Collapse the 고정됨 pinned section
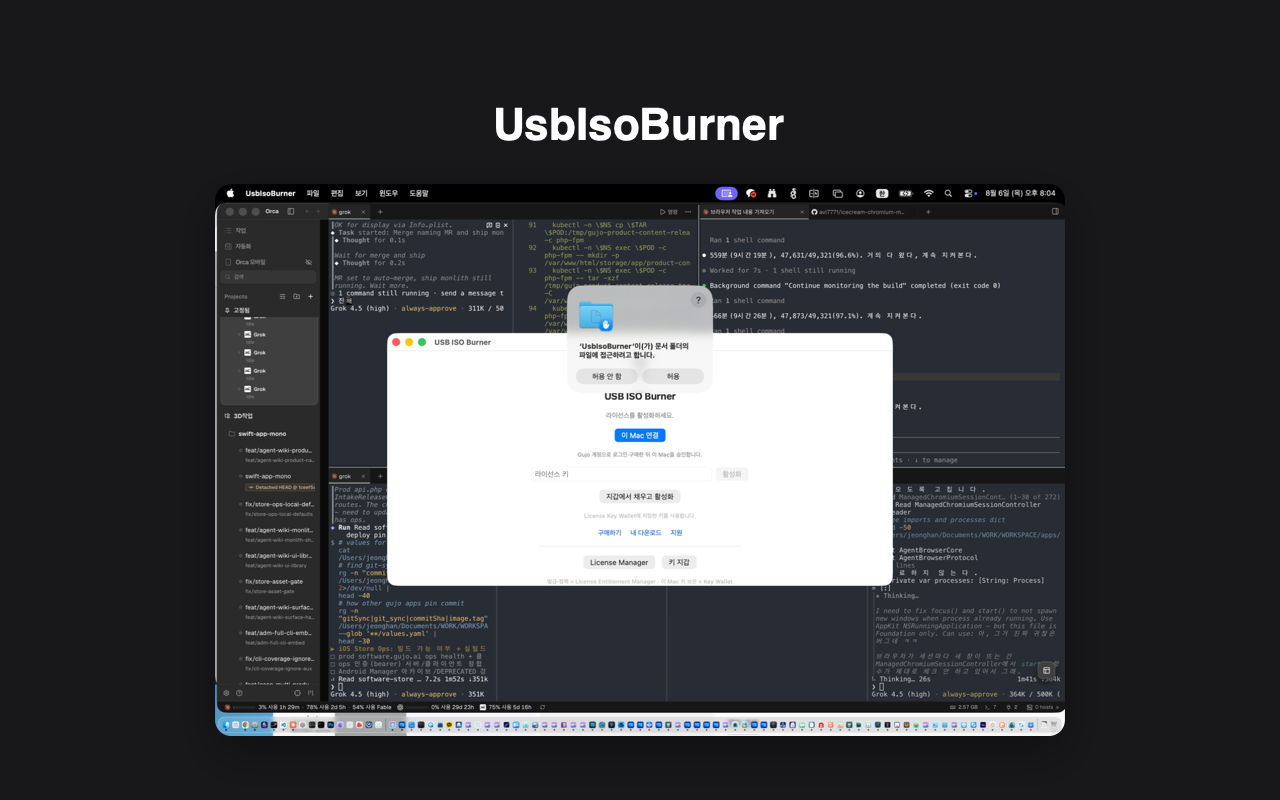 [236, 310]
